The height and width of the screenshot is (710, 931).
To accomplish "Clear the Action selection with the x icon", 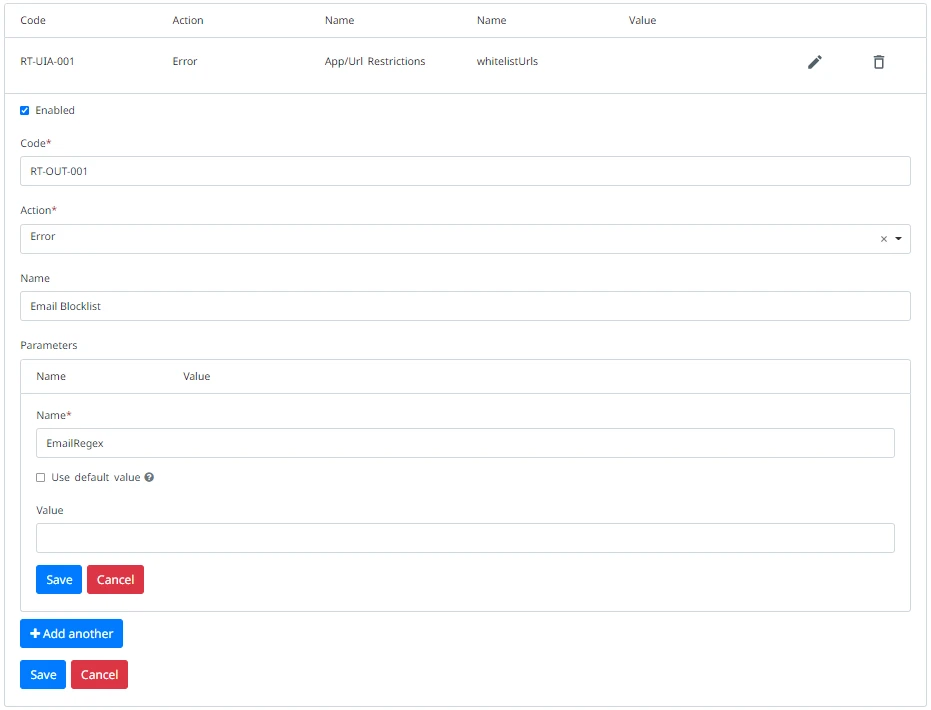I will [x=883, y=239].
